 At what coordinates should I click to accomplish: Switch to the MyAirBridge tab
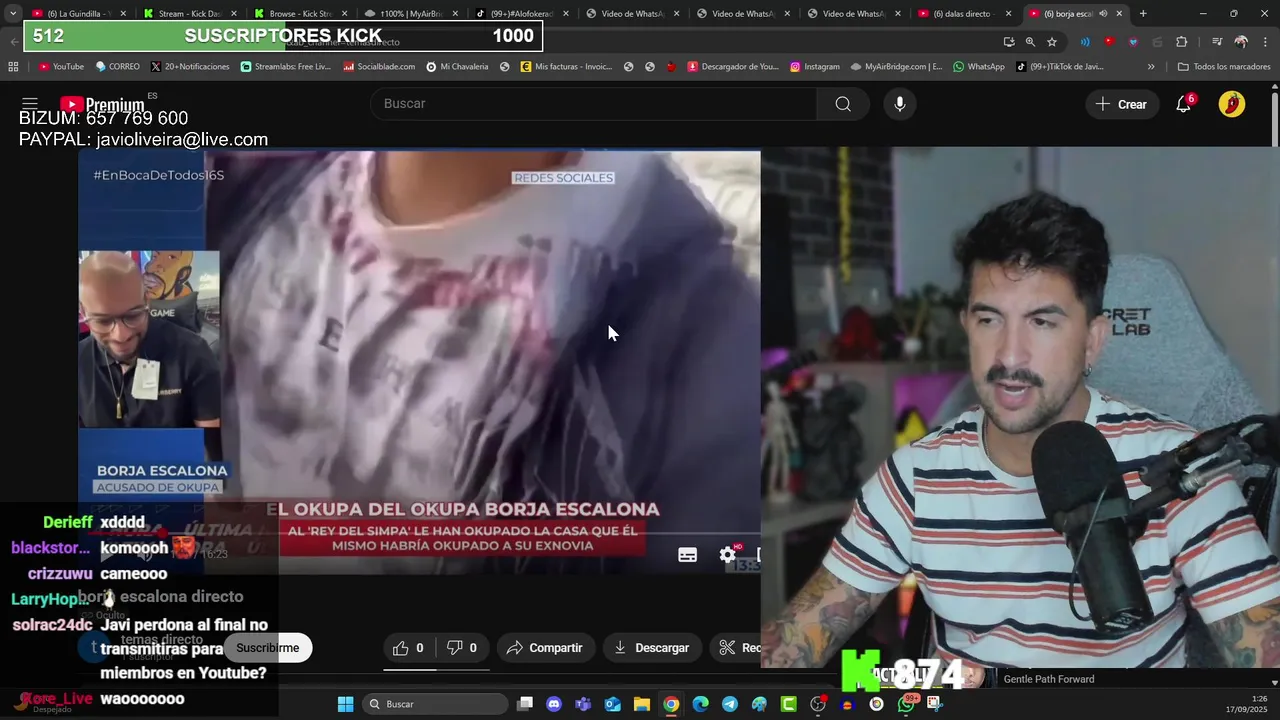click(x=412, y=14)
